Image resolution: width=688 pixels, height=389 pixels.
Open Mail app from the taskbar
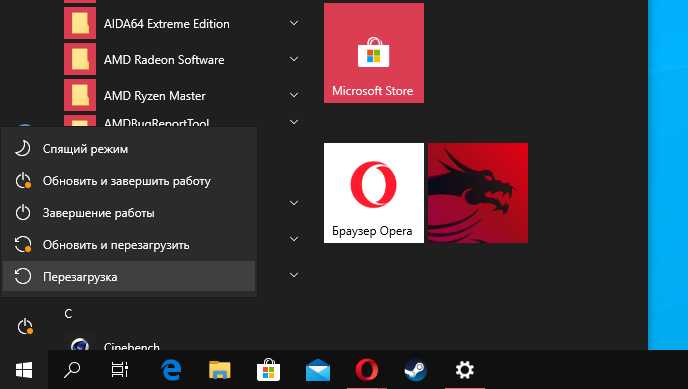(x=318, y=370)
